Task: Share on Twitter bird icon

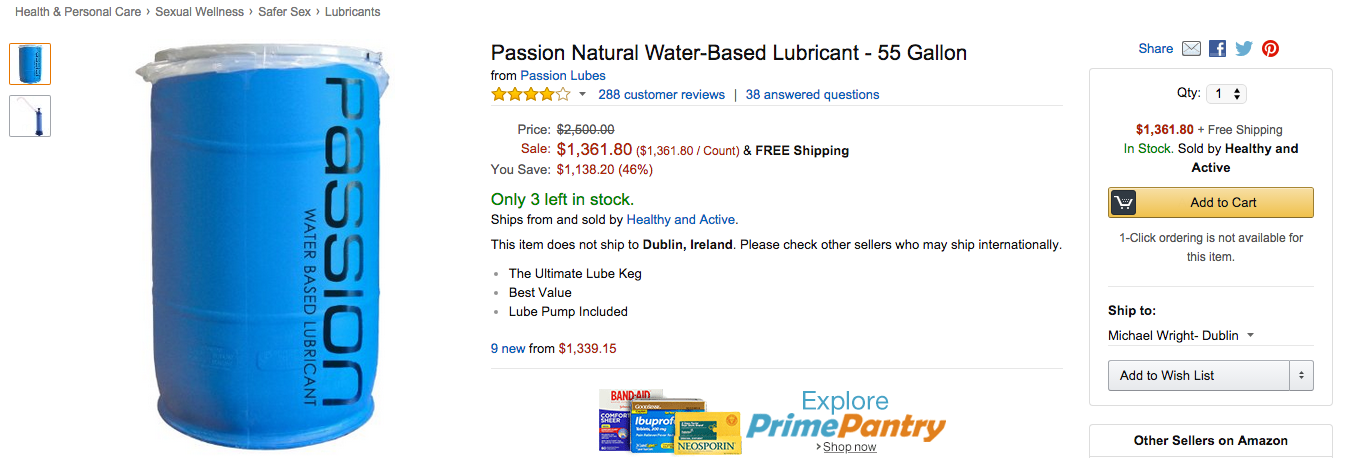Action: [1243, 48]
